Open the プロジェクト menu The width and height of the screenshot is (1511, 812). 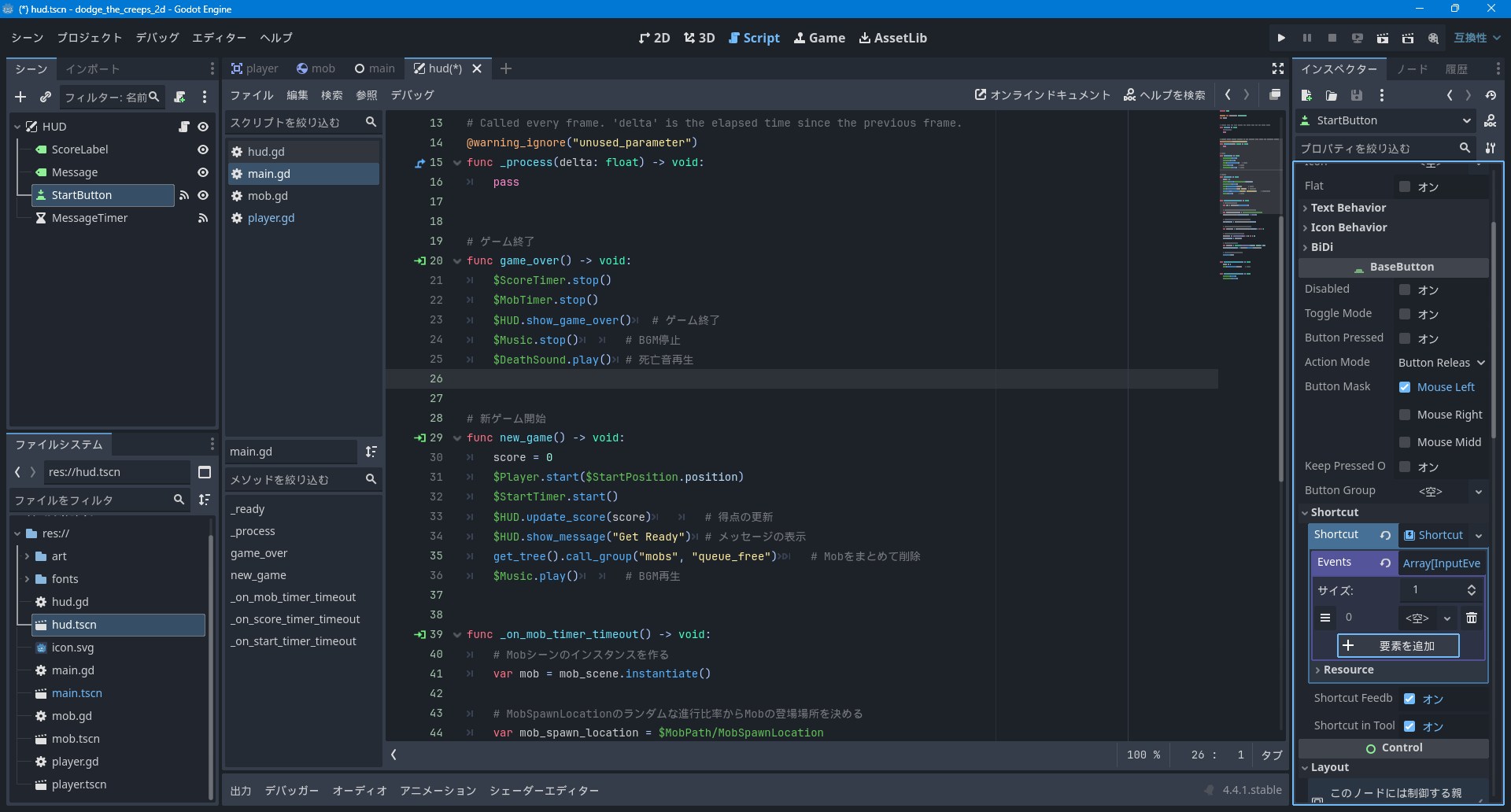pyautogui.click(x=89, y=38)
